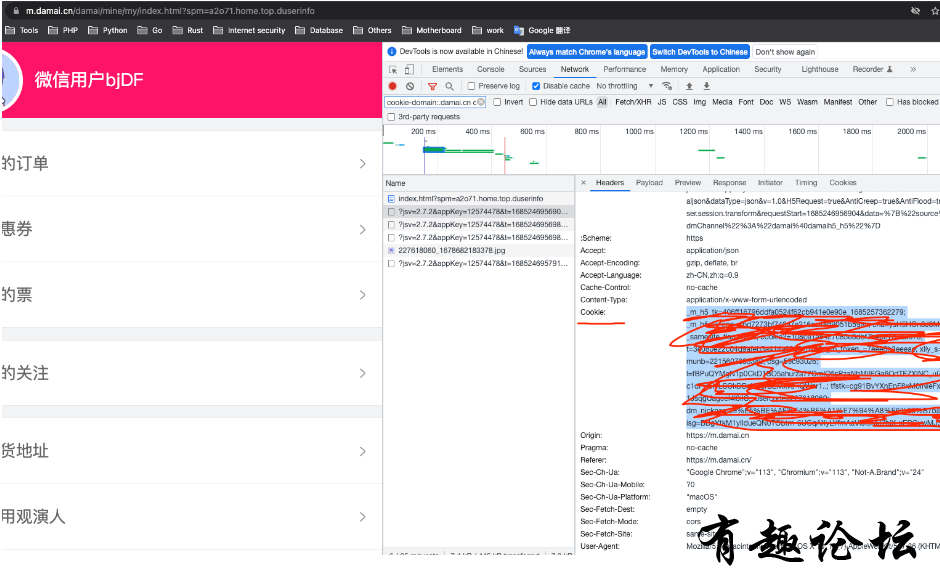Select the 227618080_1878682183378.jpg request
This screenshot has height=574, width=940.
coord(478,250)
